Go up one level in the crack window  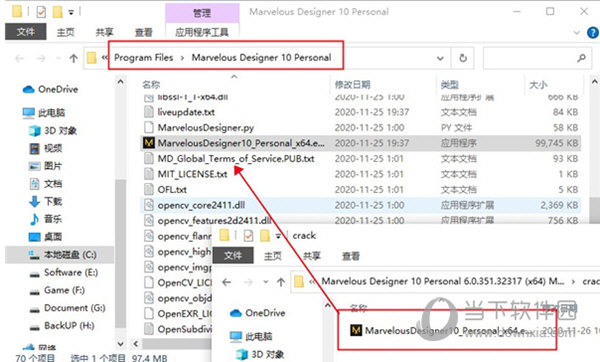point(281,282)
